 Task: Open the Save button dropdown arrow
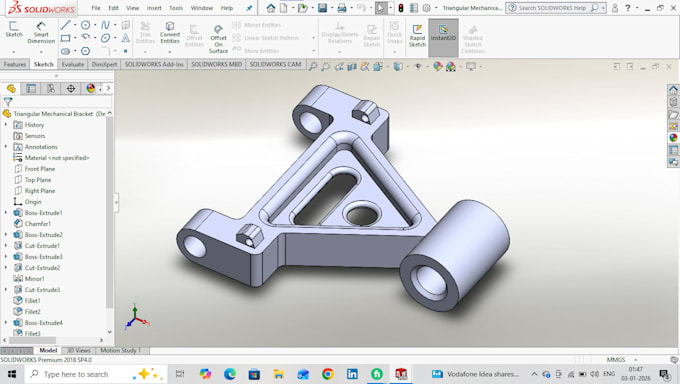point(331,8)
